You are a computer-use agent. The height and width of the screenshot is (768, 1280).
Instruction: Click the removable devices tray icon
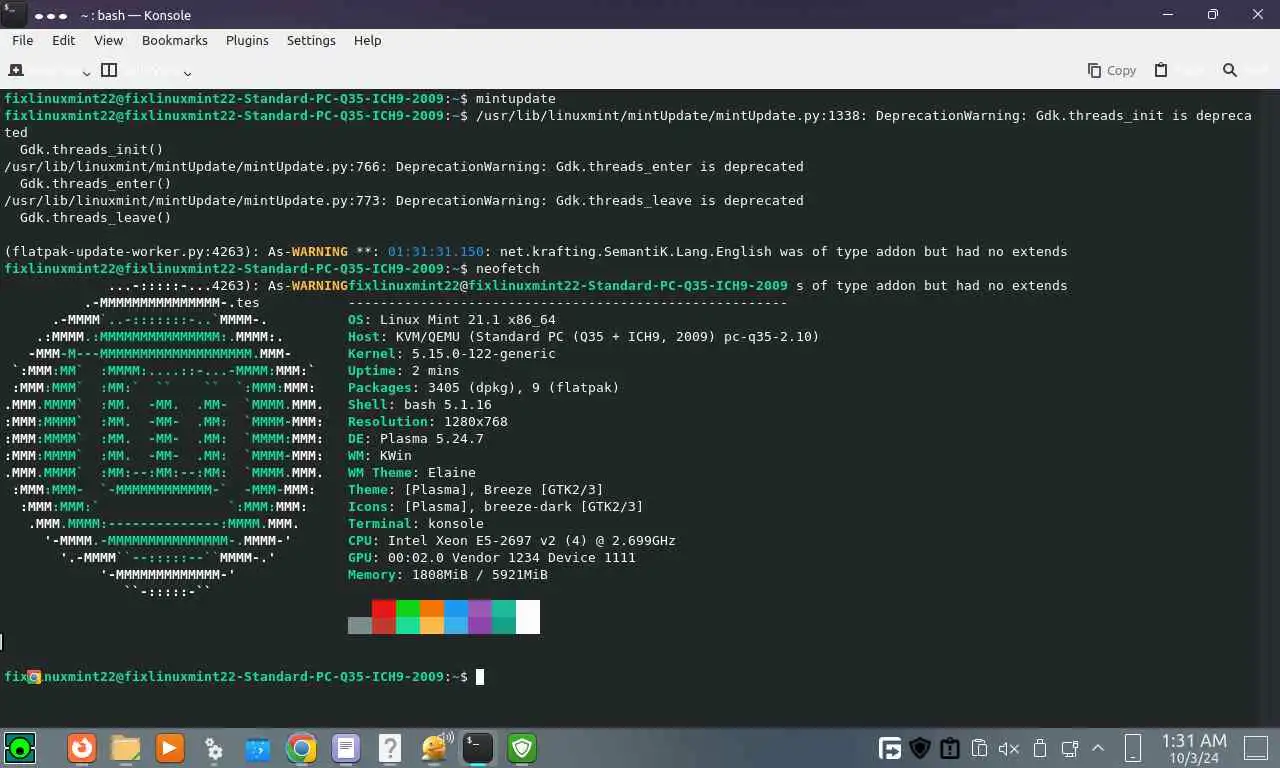point(1039,748)
